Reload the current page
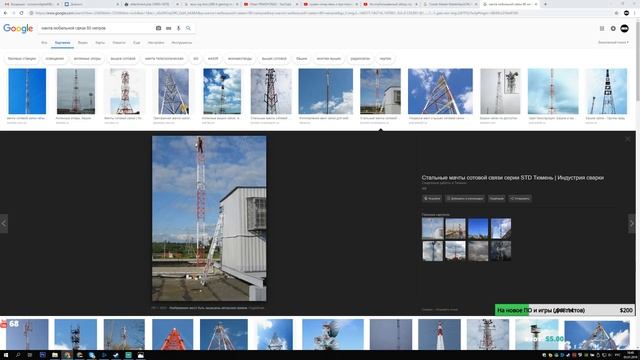640x360 pixels. tap(21, 13)
